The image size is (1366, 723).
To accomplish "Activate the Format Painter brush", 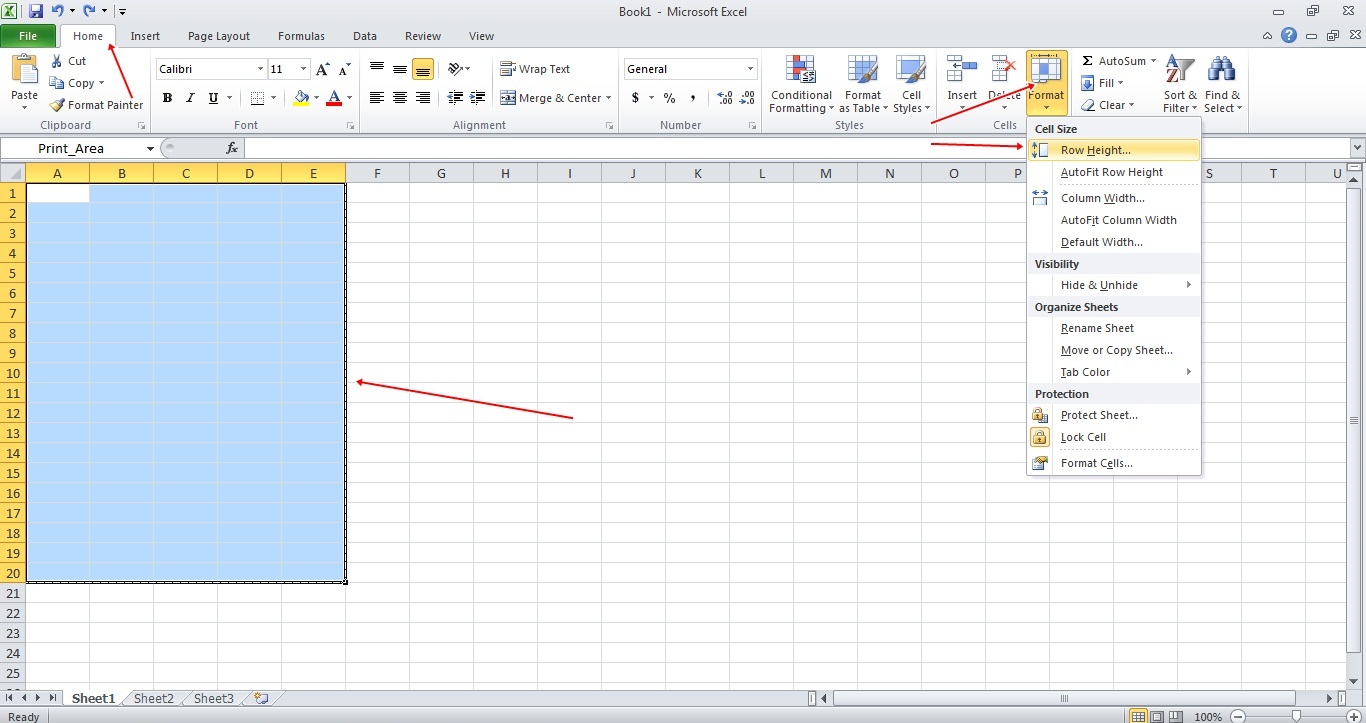I will 97,105.
